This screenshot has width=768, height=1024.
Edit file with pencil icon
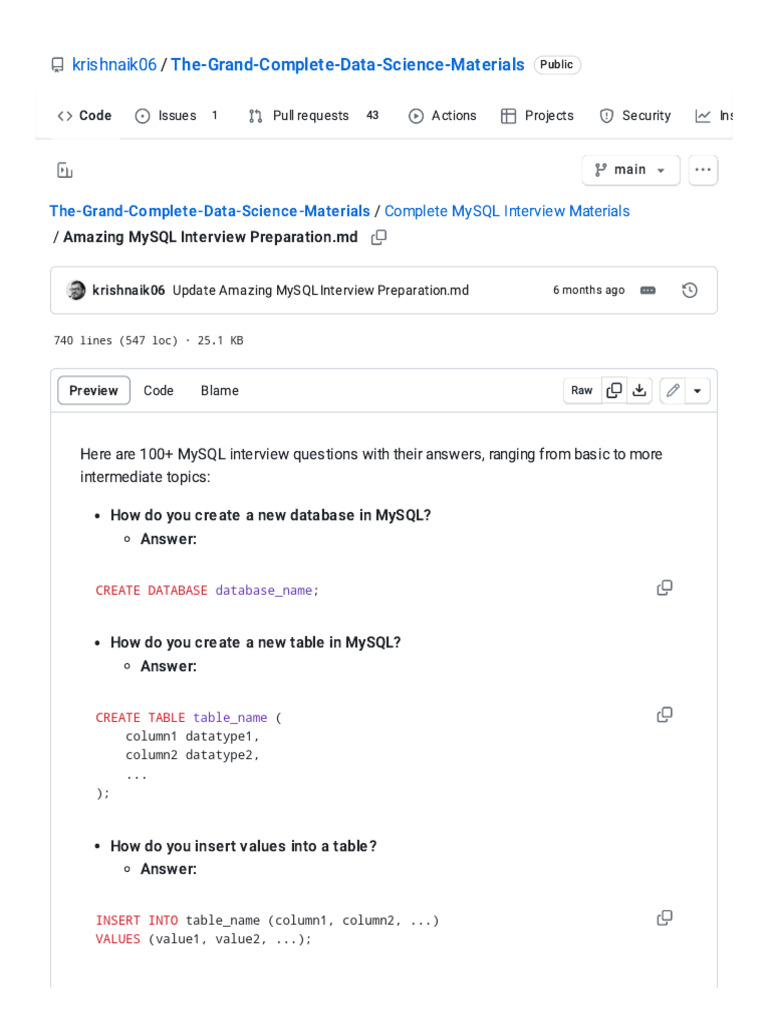(x=672, y=390)
